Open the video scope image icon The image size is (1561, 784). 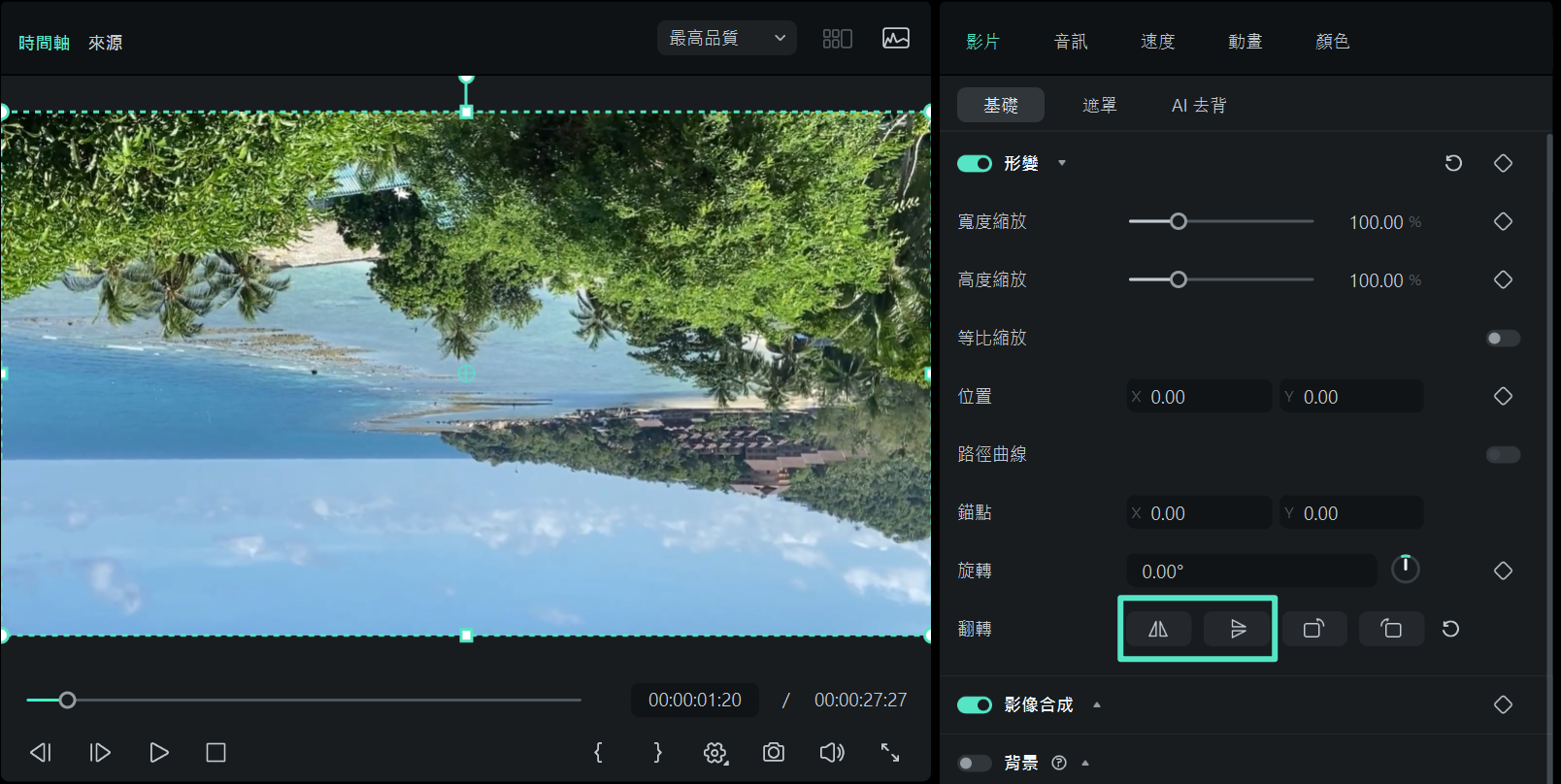pyautogui.click(x=896, y=38)
